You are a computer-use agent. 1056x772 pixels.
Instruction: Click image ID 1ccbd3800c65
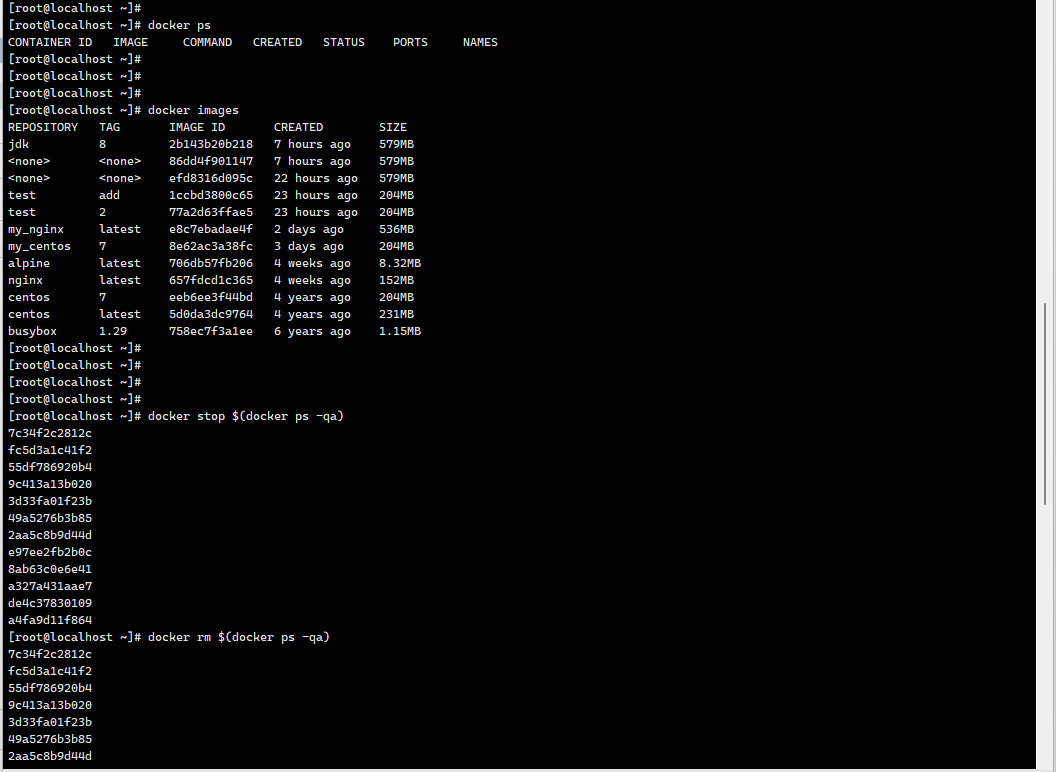click(211, 195)
